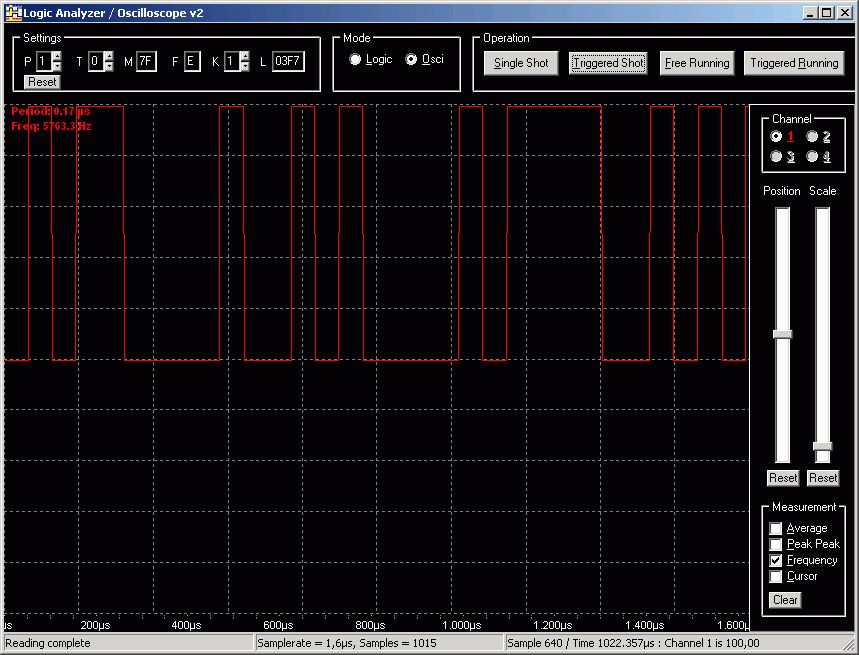The width and height of the screenshot is (859, 655).
Task: Click the Free Running button
Action: (x=697, y=63)
